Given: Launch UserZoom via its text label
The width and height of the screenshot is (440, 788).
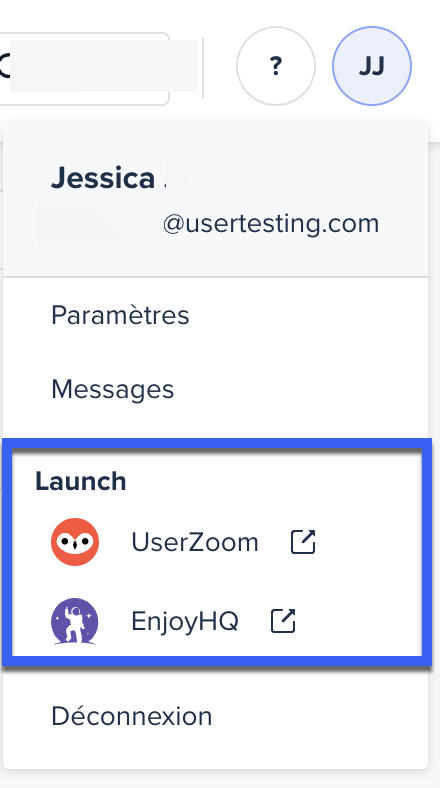Looking at the screenshot, I should [195, 542].
